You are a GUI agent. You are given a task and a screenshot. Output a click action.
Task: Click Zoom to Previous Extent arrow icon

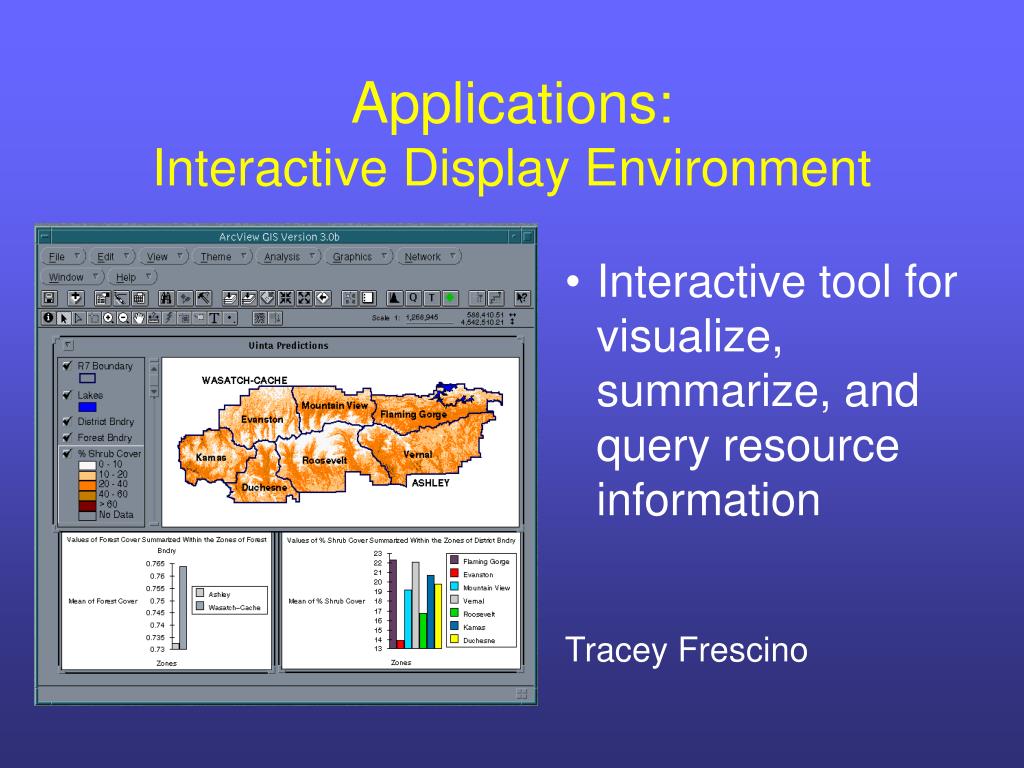[323, 298]
